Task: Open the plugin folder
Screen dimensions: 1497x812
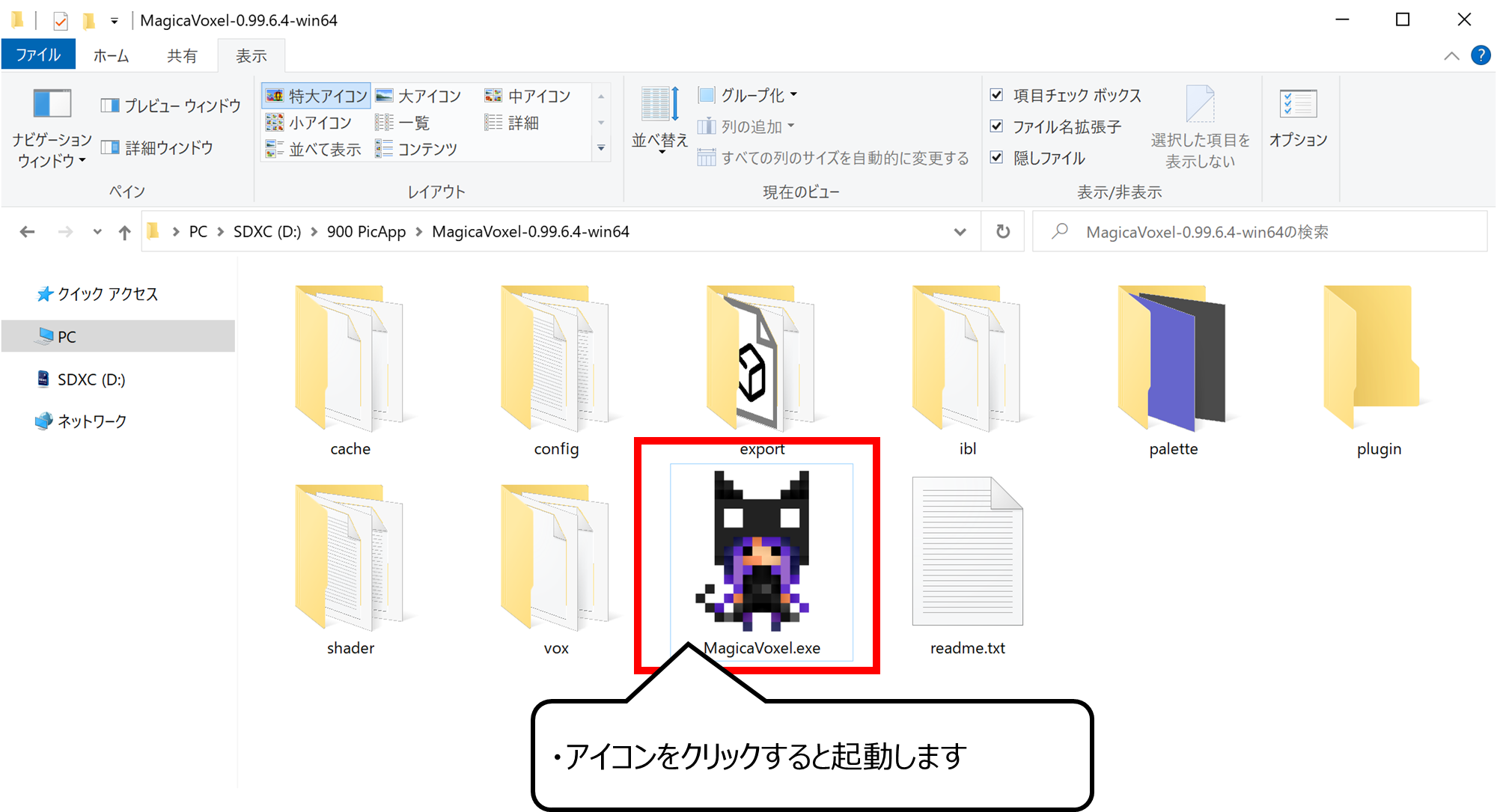Action: [1379, 370]
